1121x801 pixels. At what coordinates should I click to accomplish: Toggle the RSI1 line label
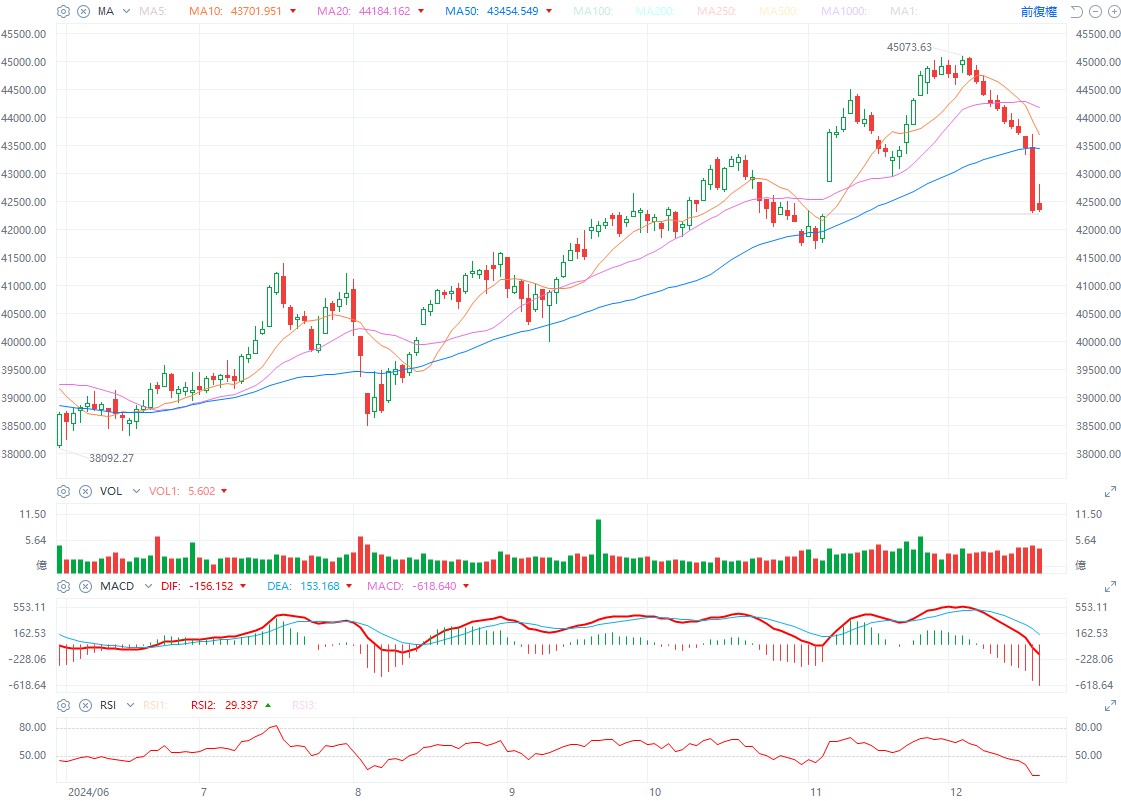[154, 705]
